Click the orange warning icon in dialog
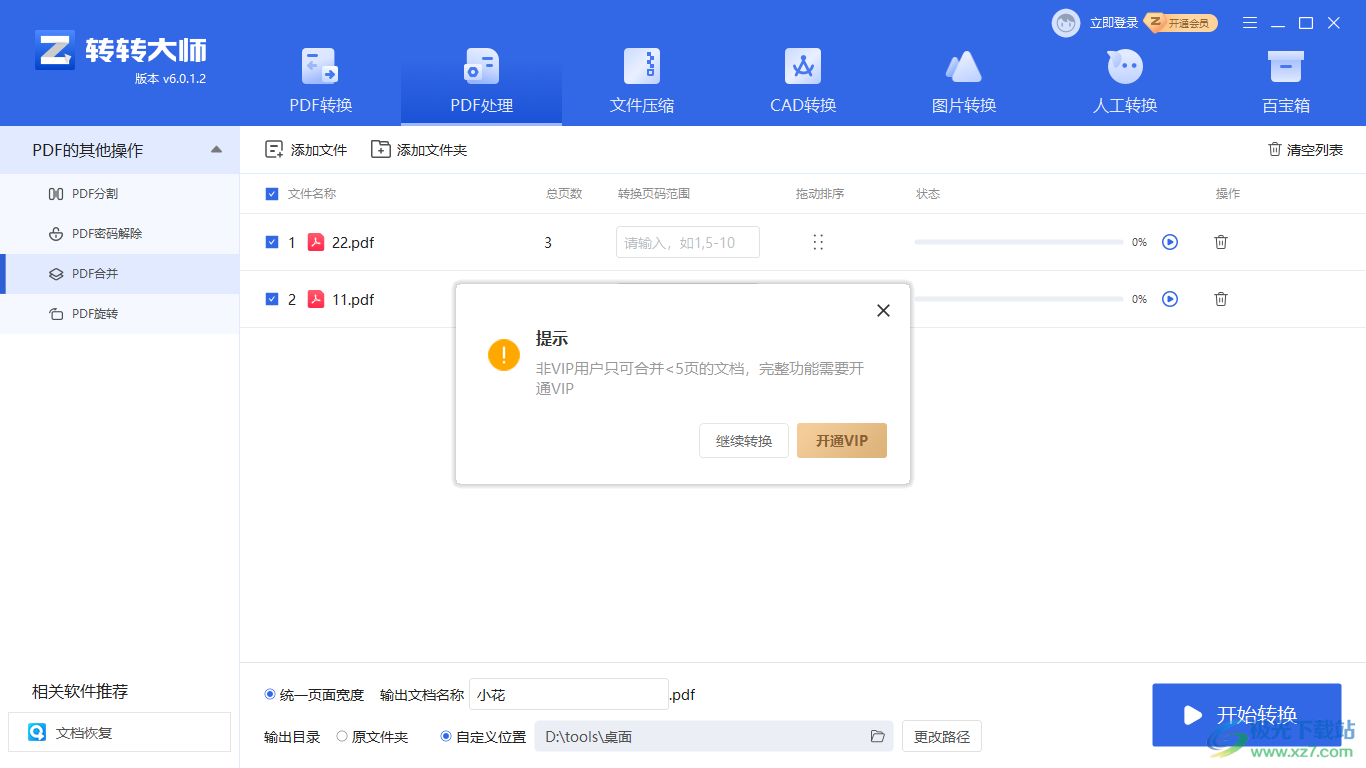Viewport: 1366px width, 768px height. (x=504, y=354)
